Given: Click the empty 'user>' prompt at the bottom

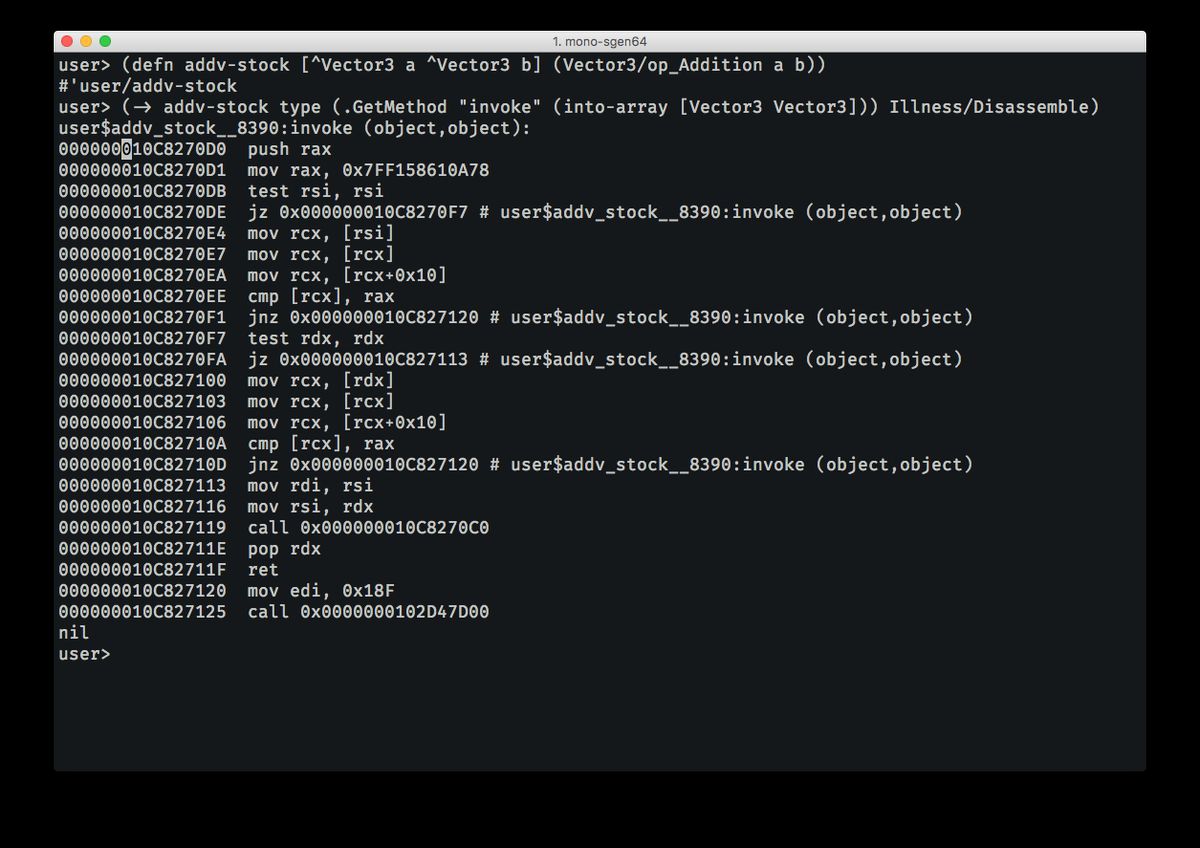Looking at the screenshot, I should pyautogui.click(x=84, y=654).
